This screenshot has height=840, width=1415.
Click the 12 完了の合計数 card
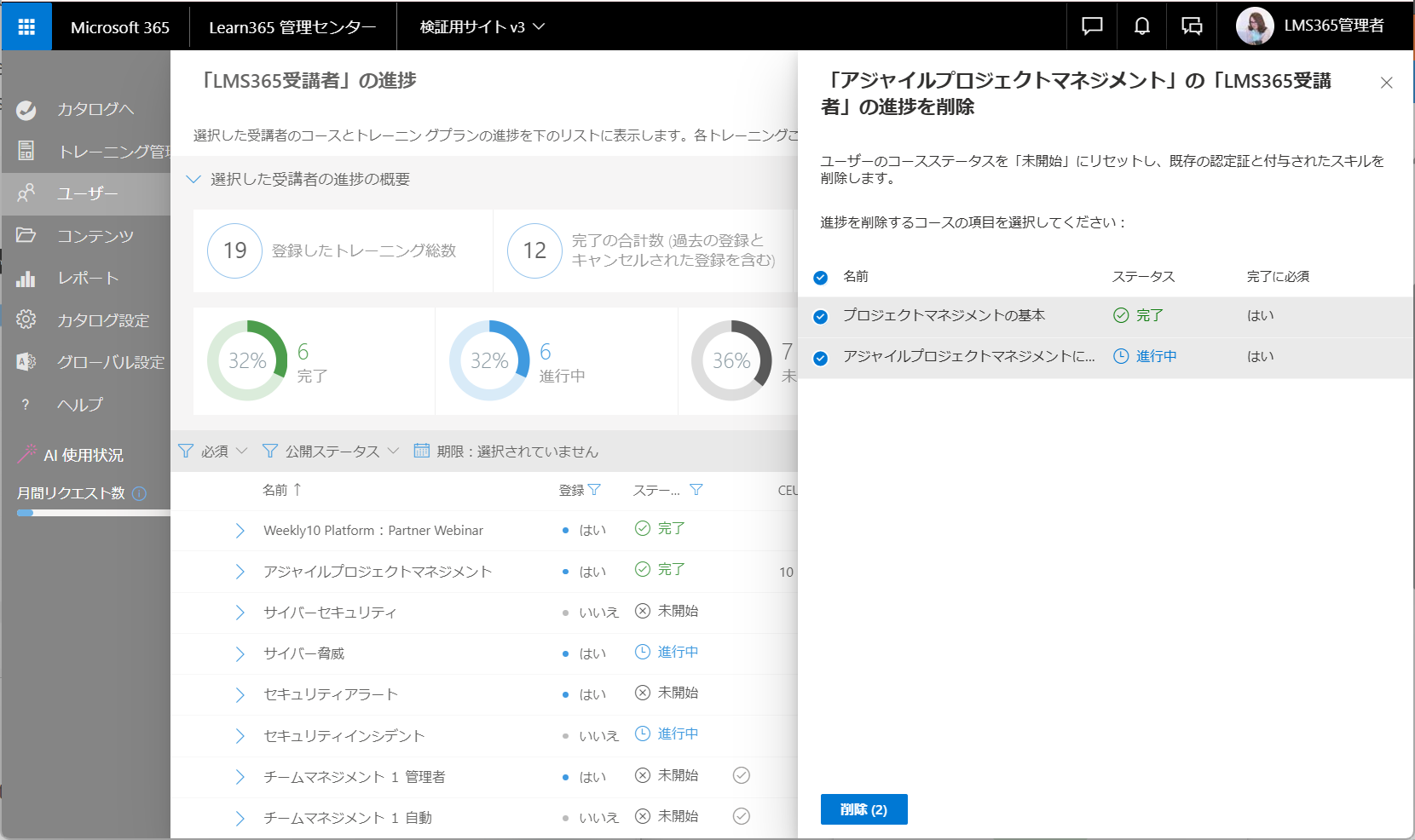pyautogui.click(x=644, y=250)
